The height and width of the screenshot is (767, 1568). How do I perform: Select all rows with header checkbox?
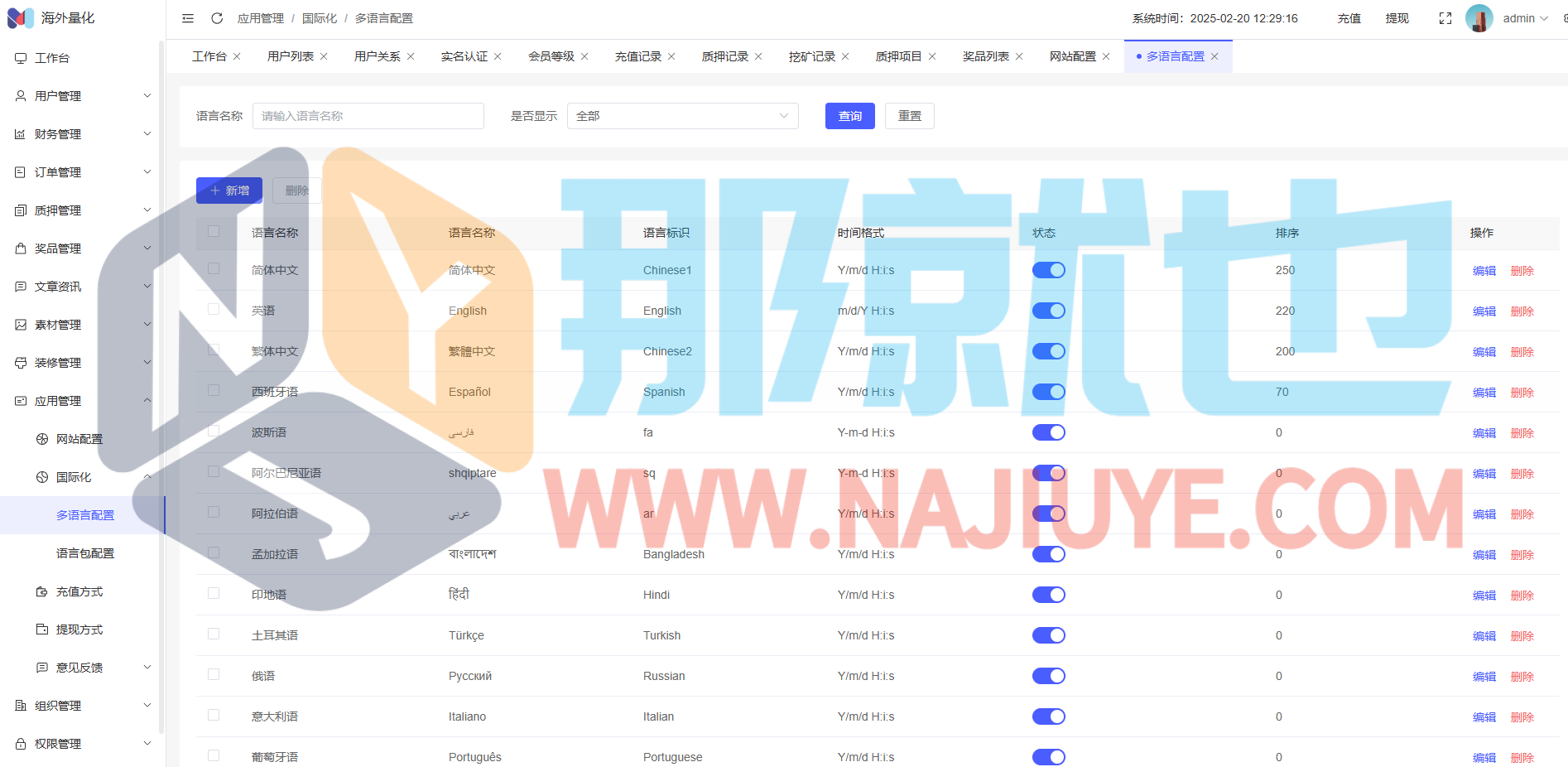click(x=214, y=232)
